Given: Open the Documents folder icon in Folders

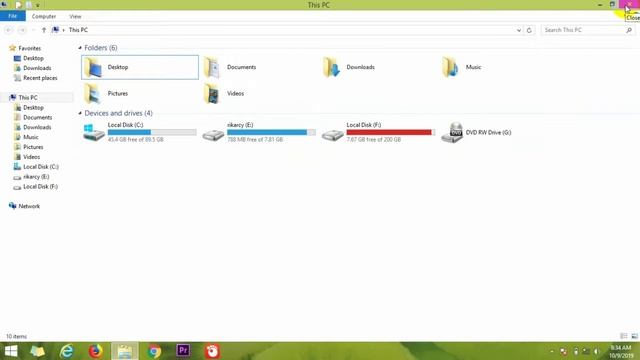Looking at the screenshot, I should [213, 67].
